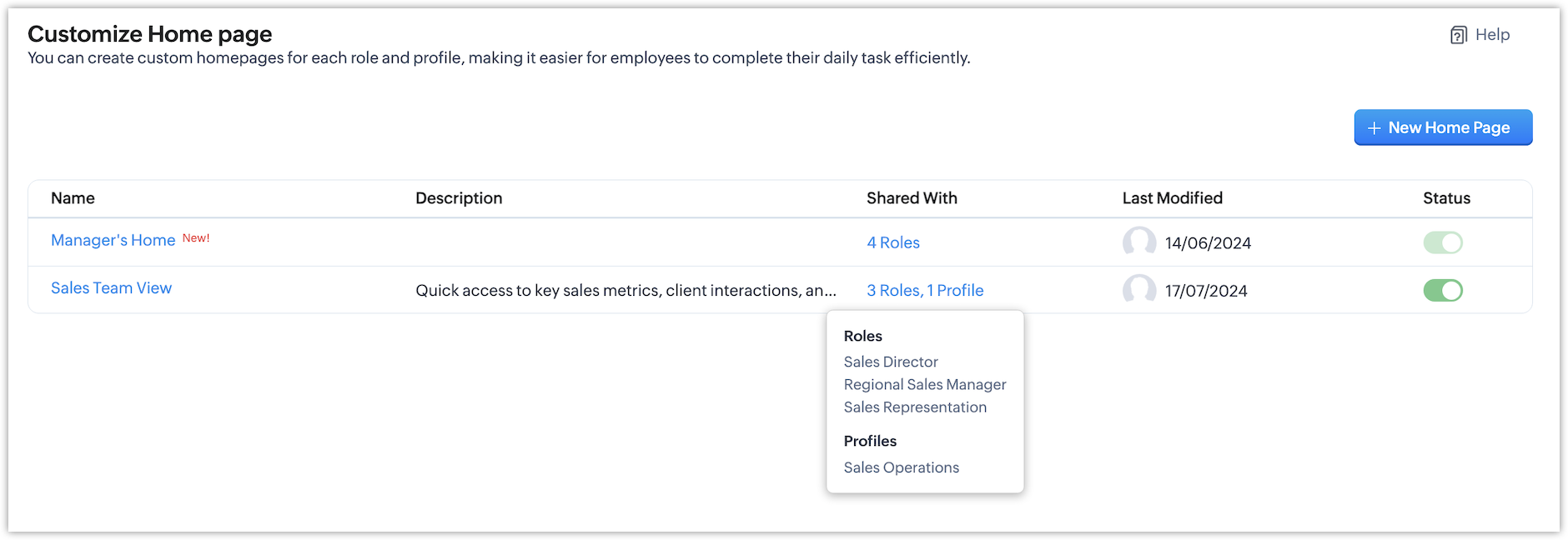Click the user avatar beside 17/07/2024
The image size is (1568, 540).
1138,290
